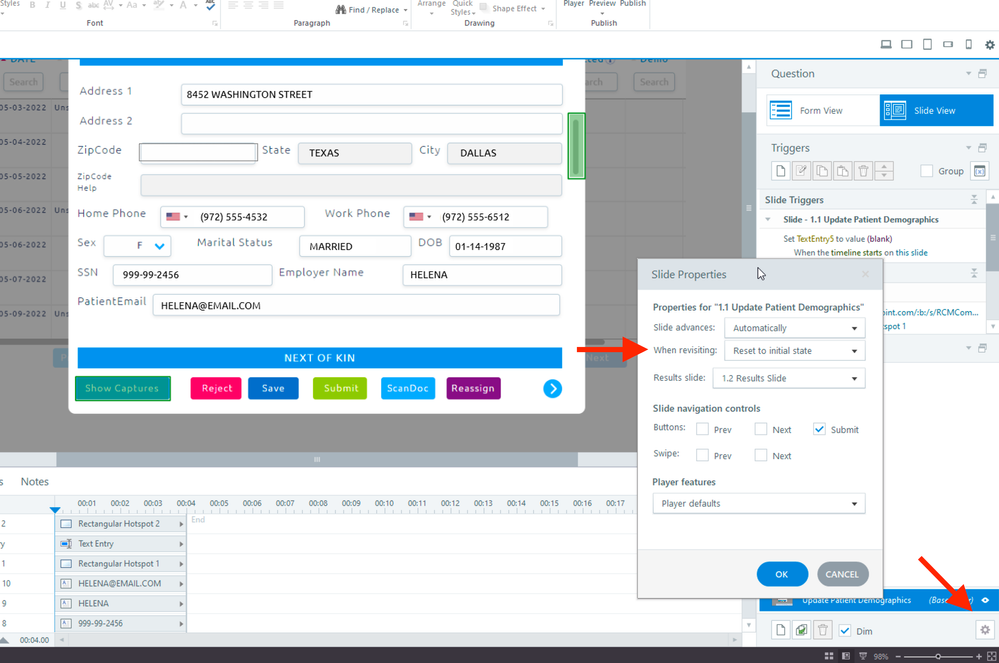Image resolution: width=999 pixels, height=663 pixels.
Task: Expand Text Entry timeline row
Action: pos(181,544)
